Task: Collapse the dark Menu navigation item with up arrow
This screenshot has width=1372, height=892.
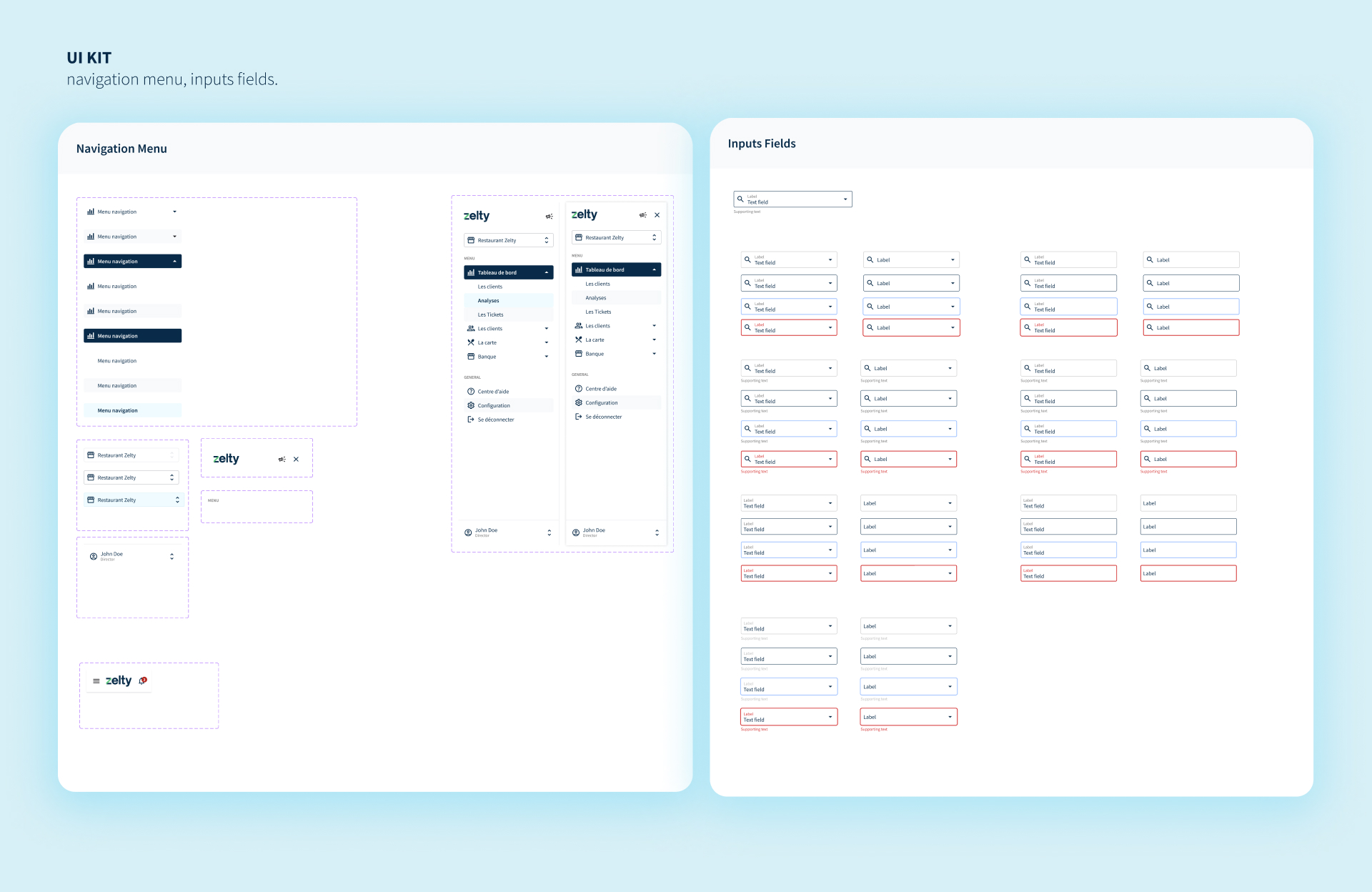Action: point(133,262)
